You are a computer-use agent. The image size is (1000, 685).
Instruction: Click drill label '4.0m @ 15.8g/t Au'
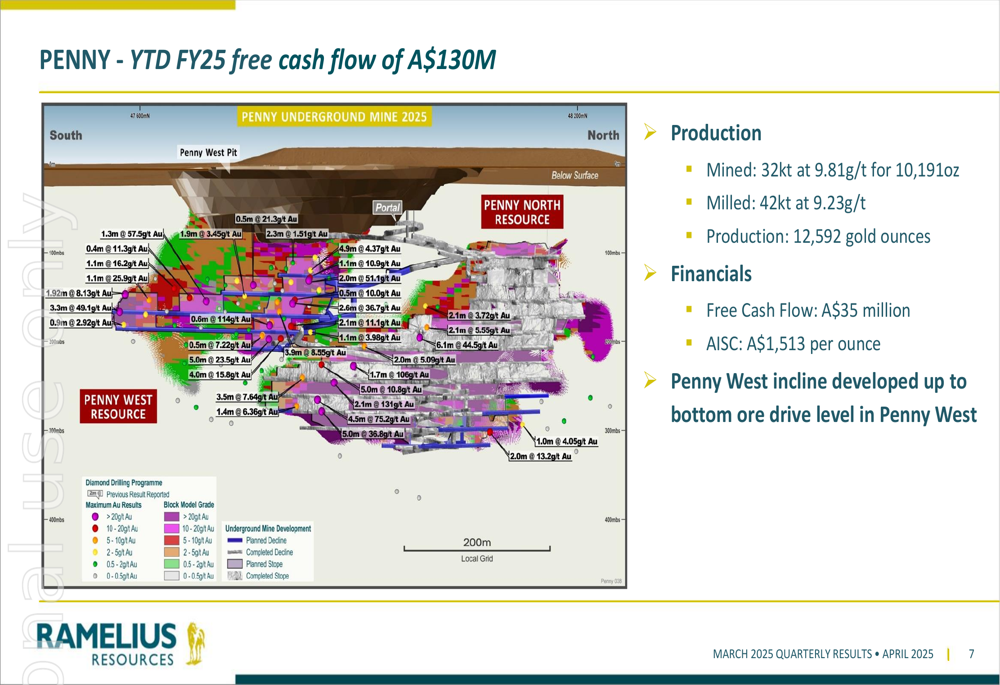click(x=220, y=375)
